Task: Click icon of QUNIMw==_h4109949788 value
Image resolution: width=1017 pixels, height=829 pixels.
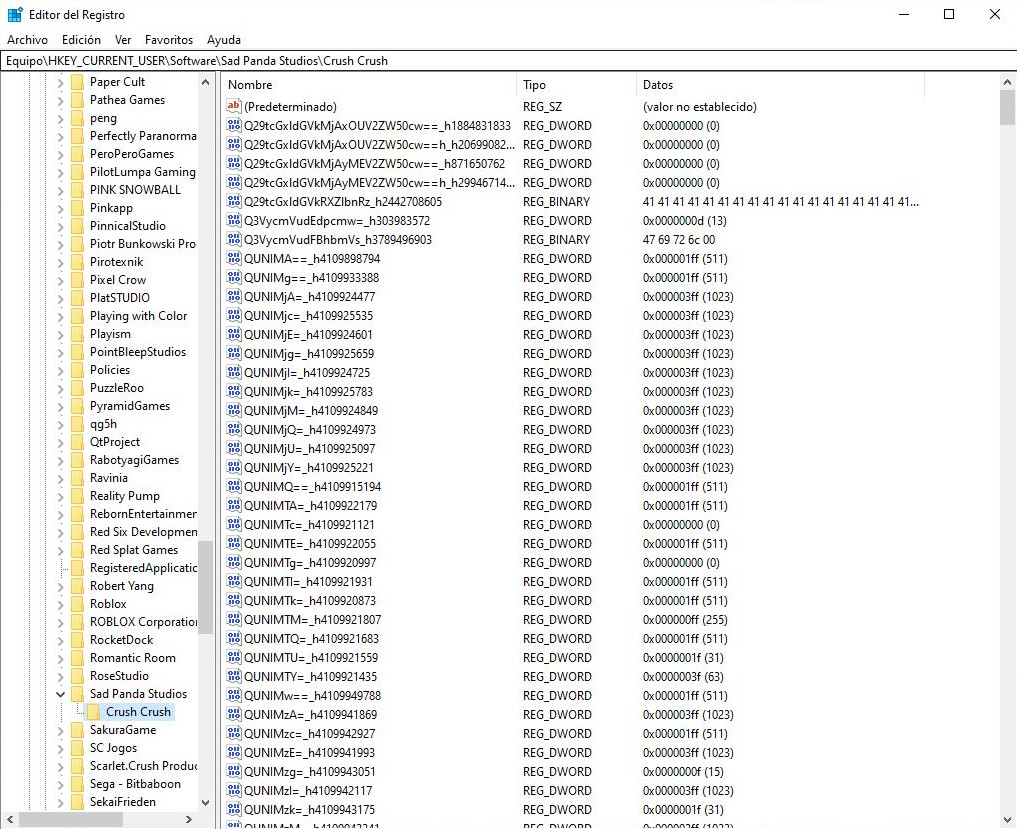Action: point(233,695)
